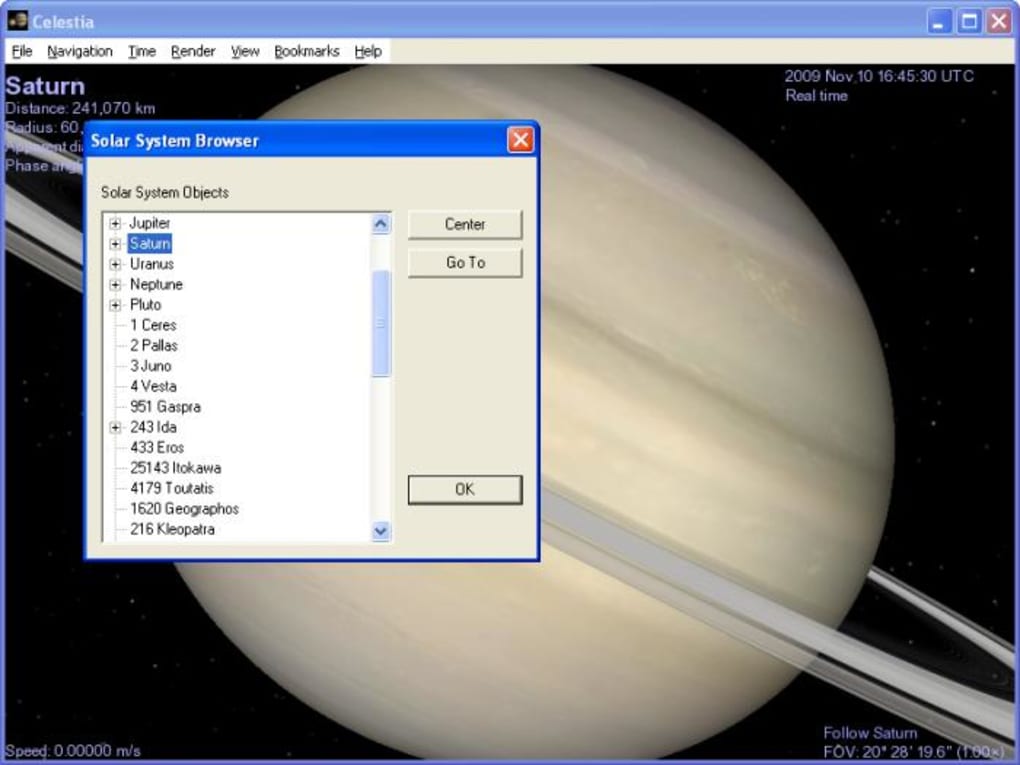Select 2 Pallas in the list
The width and height of the screenshot is (1020, 765).
coord(154,345)
